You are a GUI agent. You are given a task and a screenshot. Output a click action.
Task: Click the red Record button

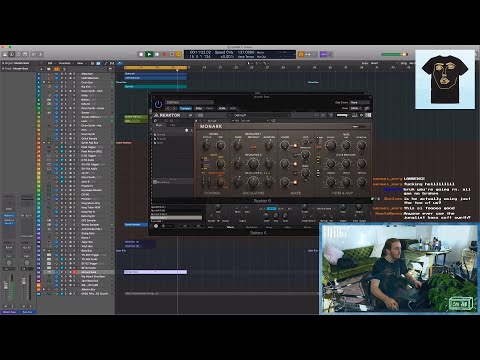point(164,54)
